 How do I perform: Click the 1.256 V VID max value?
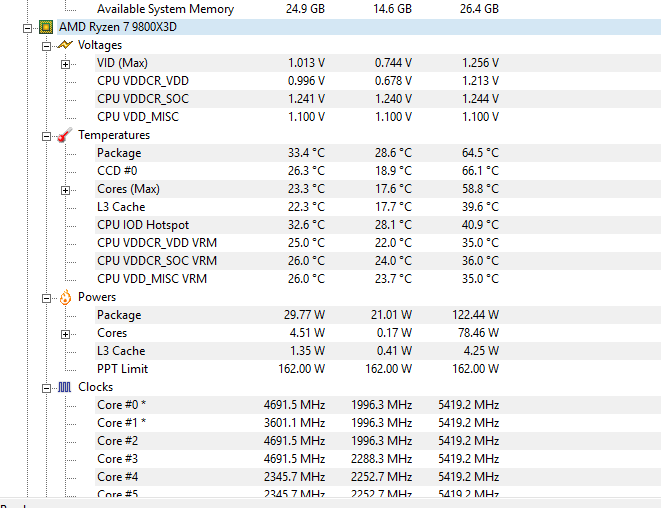(481, 63)
